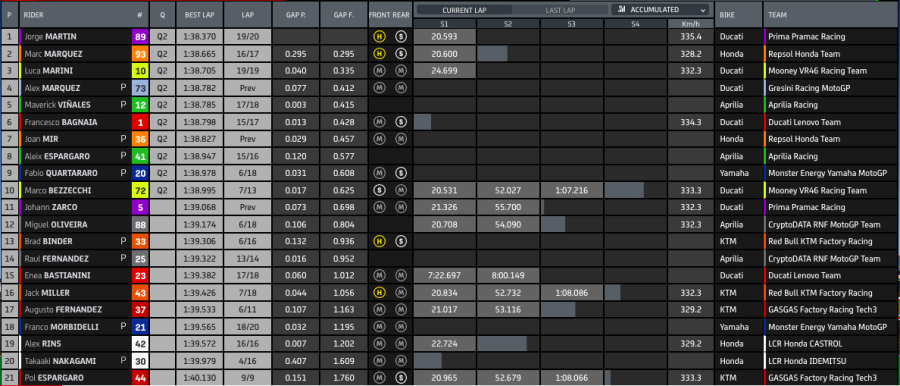Click Marc Marquez's rear tyre S icon

click(x=401, y=53)
